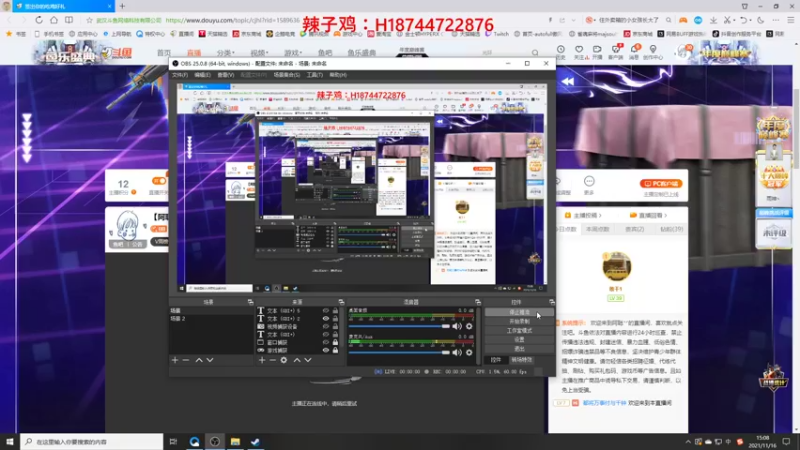Toggle visibility of game capture source
Viewport: 800px width, 450px height.
coord(326,351)
